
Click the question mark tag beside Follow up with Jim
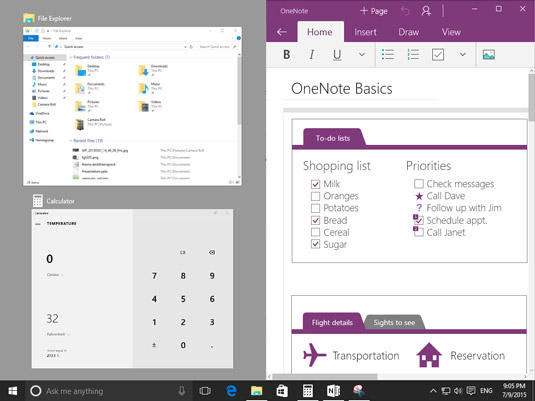(419, 208)
